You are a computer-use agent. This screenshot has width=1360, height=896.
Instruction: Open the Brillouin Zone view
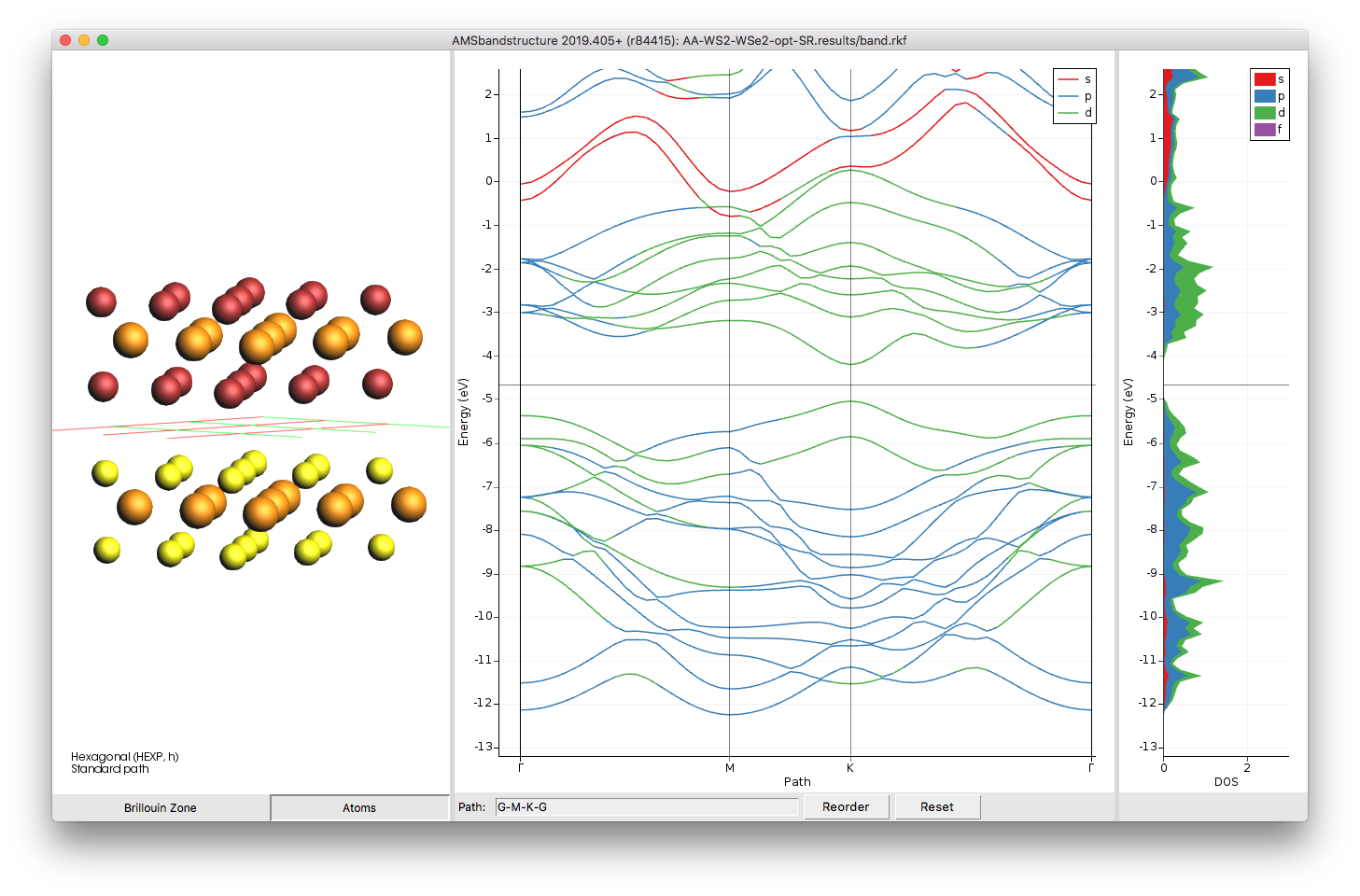tap(161, 807)
